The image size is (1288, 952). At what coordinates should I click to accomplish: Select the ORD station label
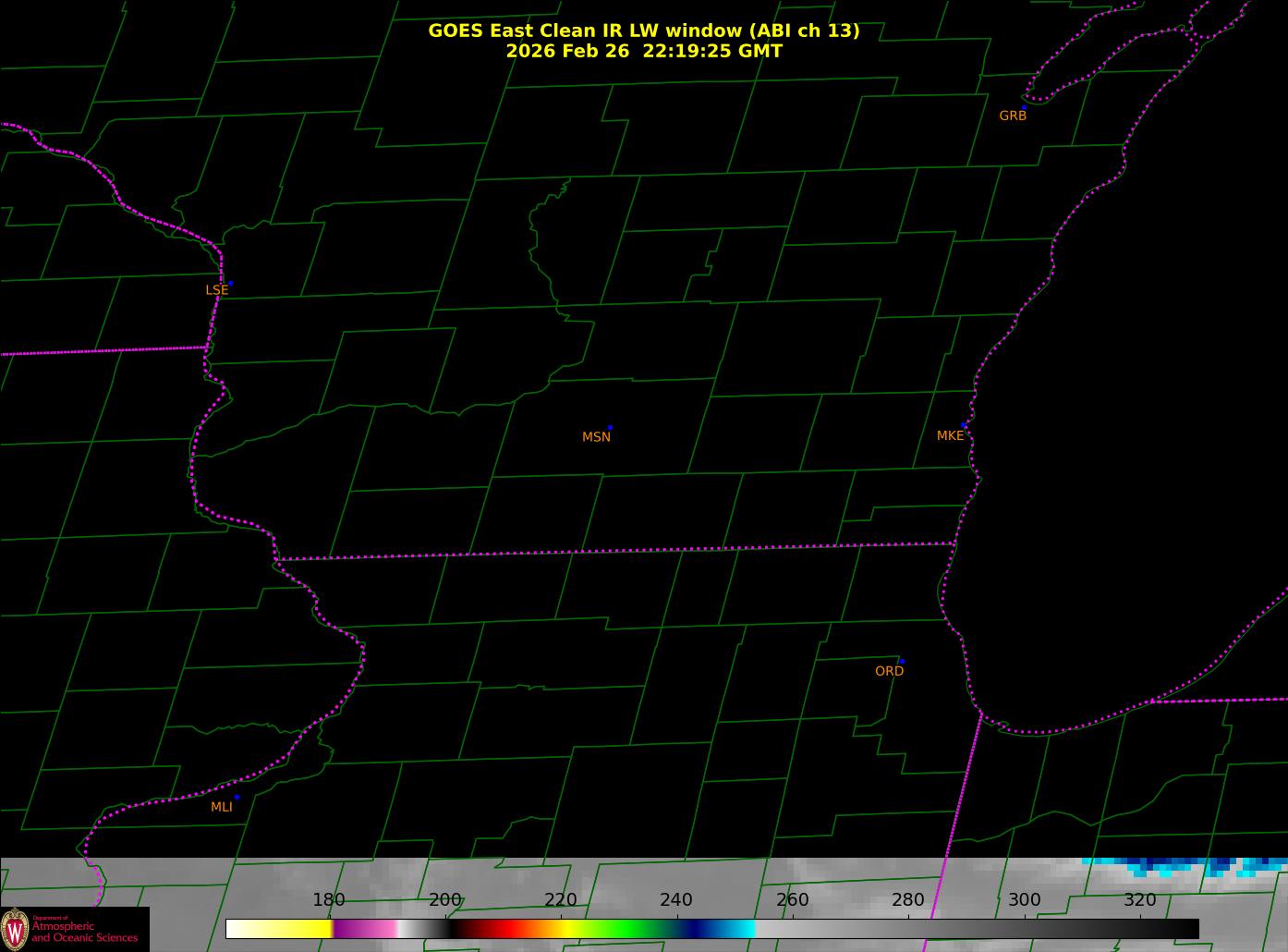coord(889,671)
